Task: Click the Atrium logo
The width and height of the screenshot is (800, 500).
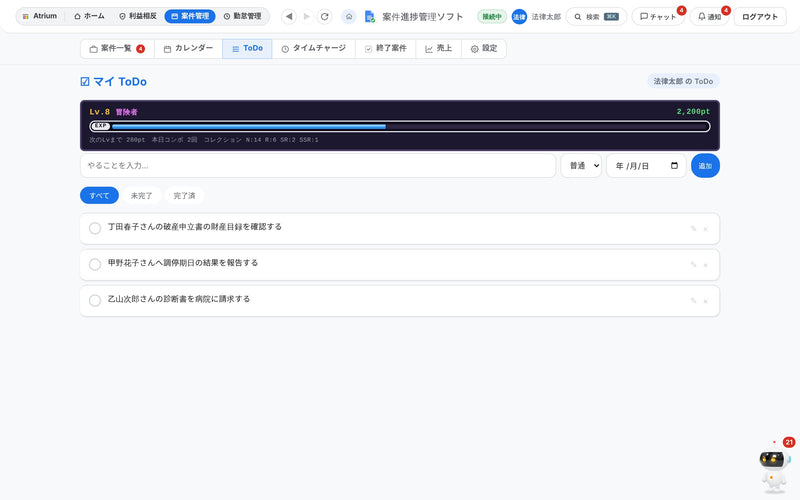Action: tap(39, 16)
